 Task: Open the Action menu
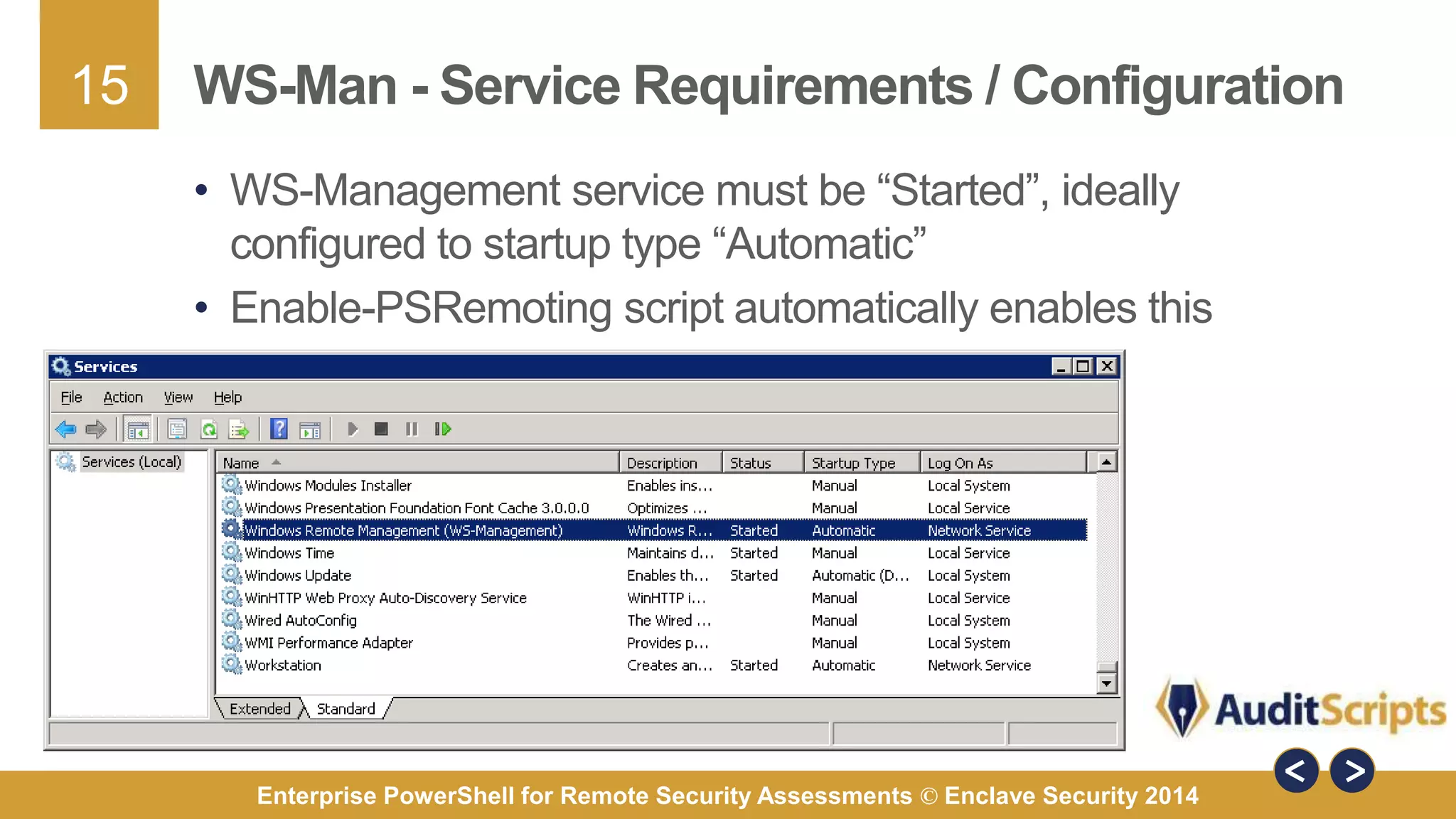coord(123,397)
